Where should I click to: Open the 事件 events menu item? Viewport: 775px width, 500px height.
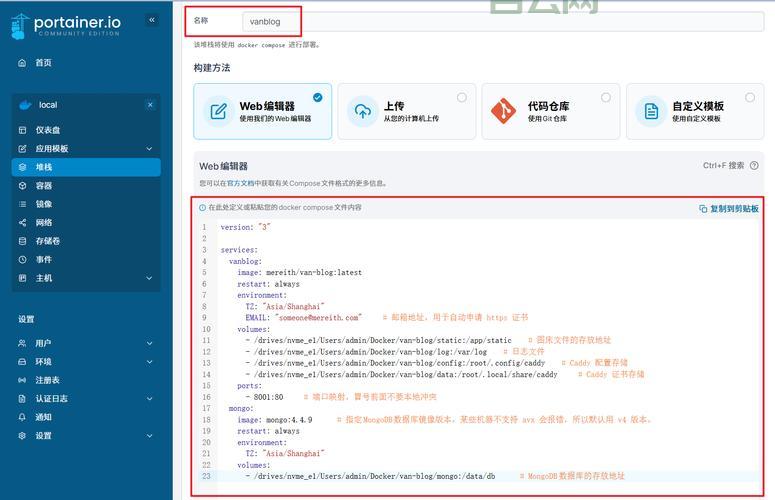click(x=86, y=259)
